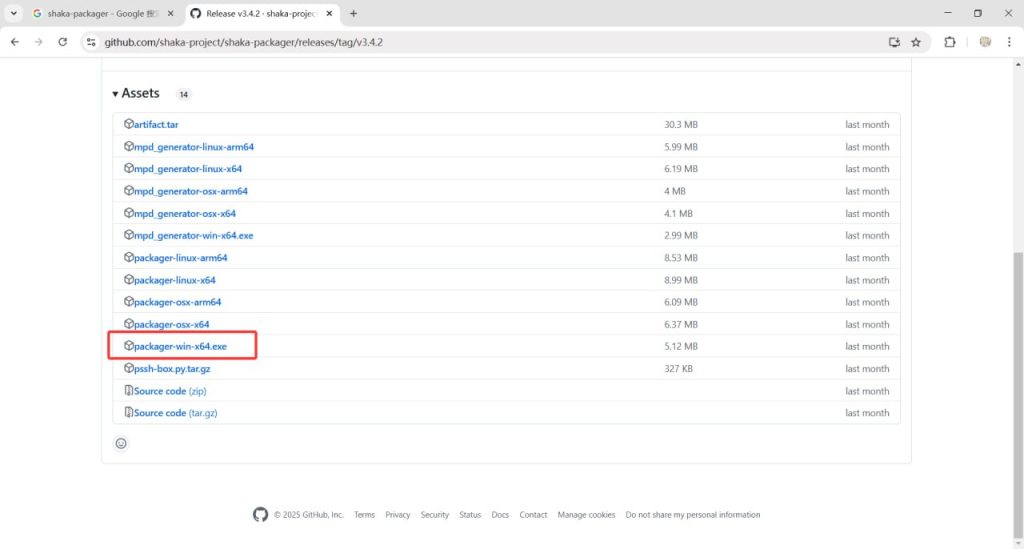
Task: Open site information icon in address bar
Action: [91, 42]
